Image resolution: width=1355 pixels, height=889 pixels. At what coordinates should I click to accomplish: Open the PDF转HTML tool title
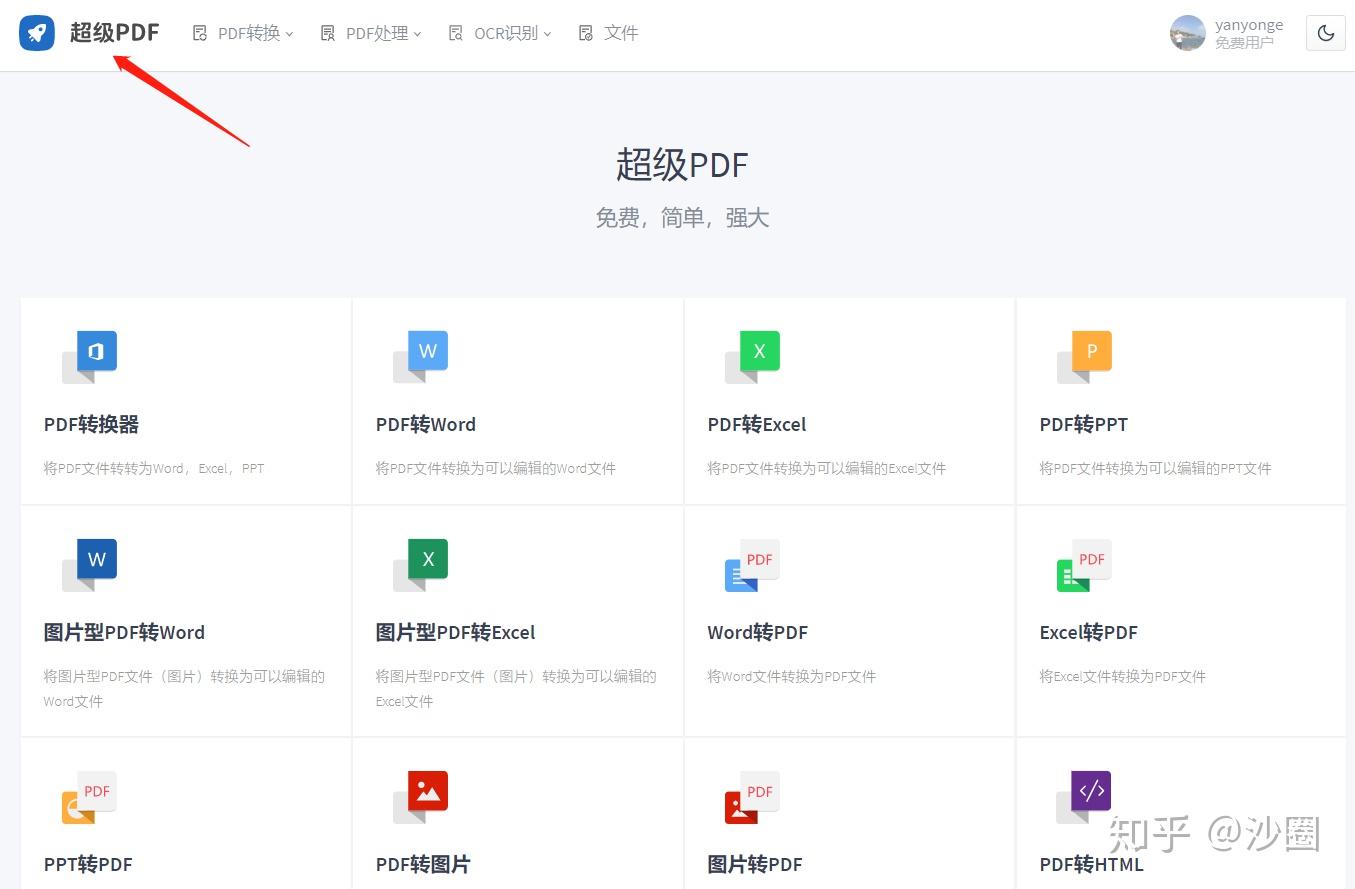1092,864
